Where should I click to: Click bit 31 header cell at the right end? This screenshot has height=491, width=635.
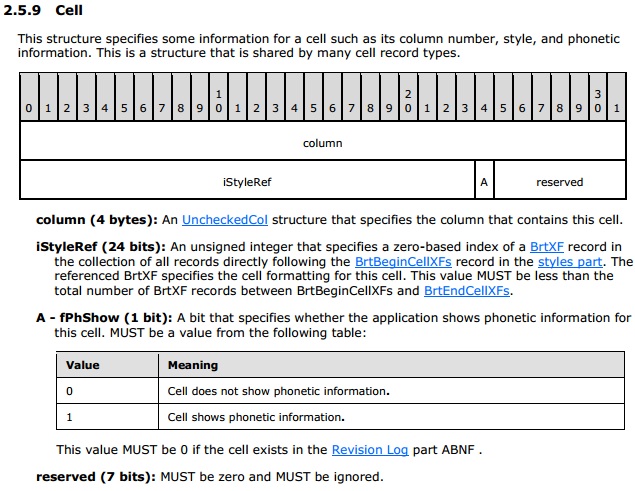[617, 97]
